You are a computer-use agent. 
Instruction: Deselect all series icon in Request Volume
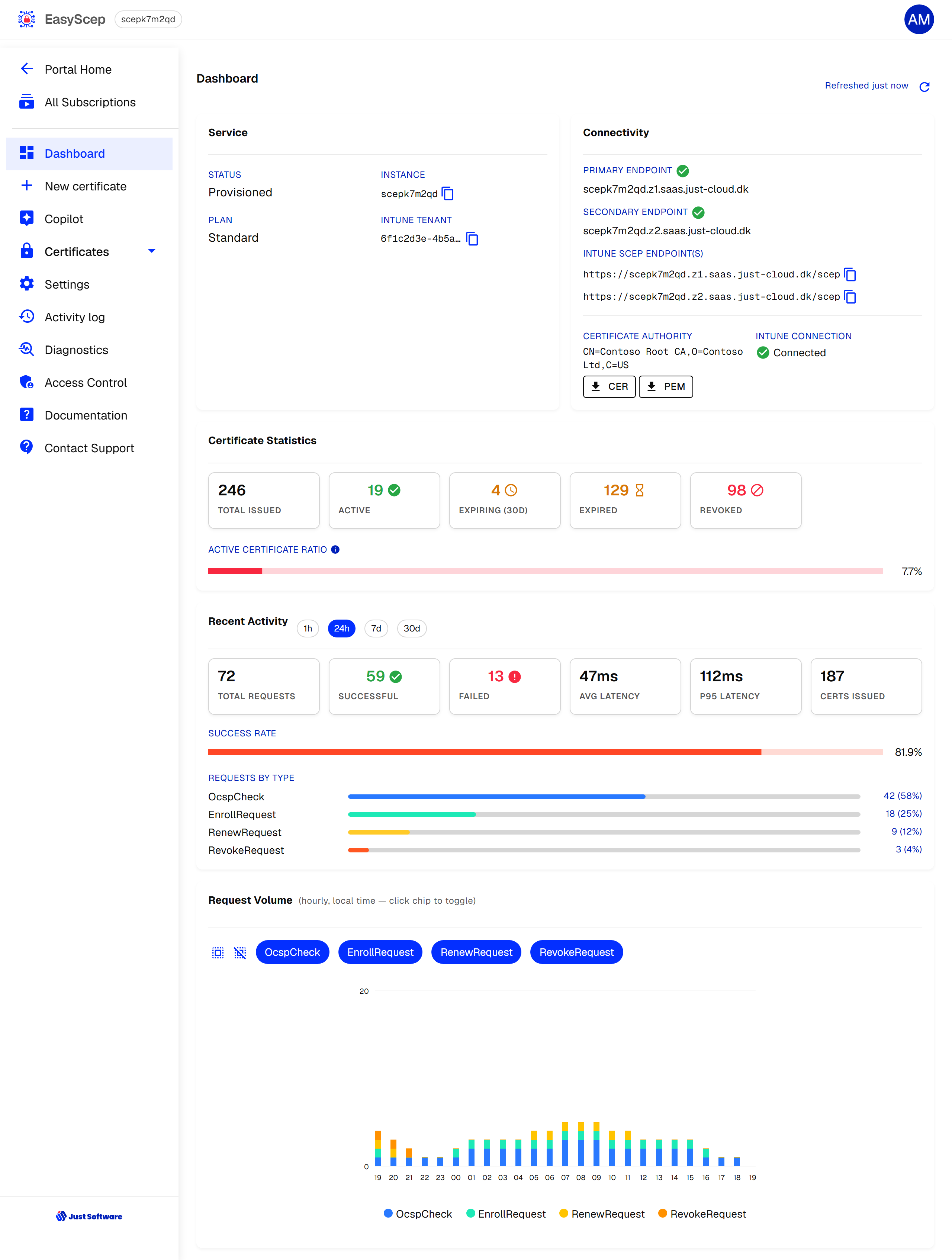(241, 952)
